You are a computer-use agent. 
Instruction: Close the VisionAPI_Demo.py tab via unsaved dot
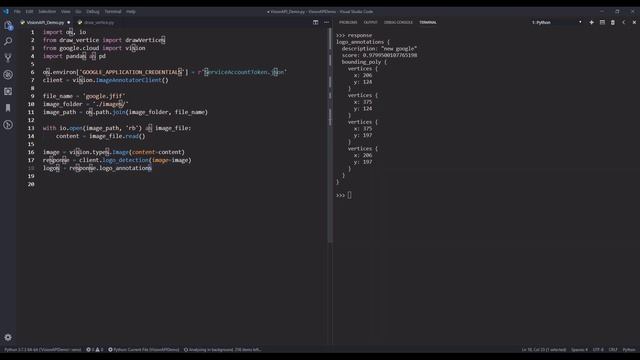69,22
